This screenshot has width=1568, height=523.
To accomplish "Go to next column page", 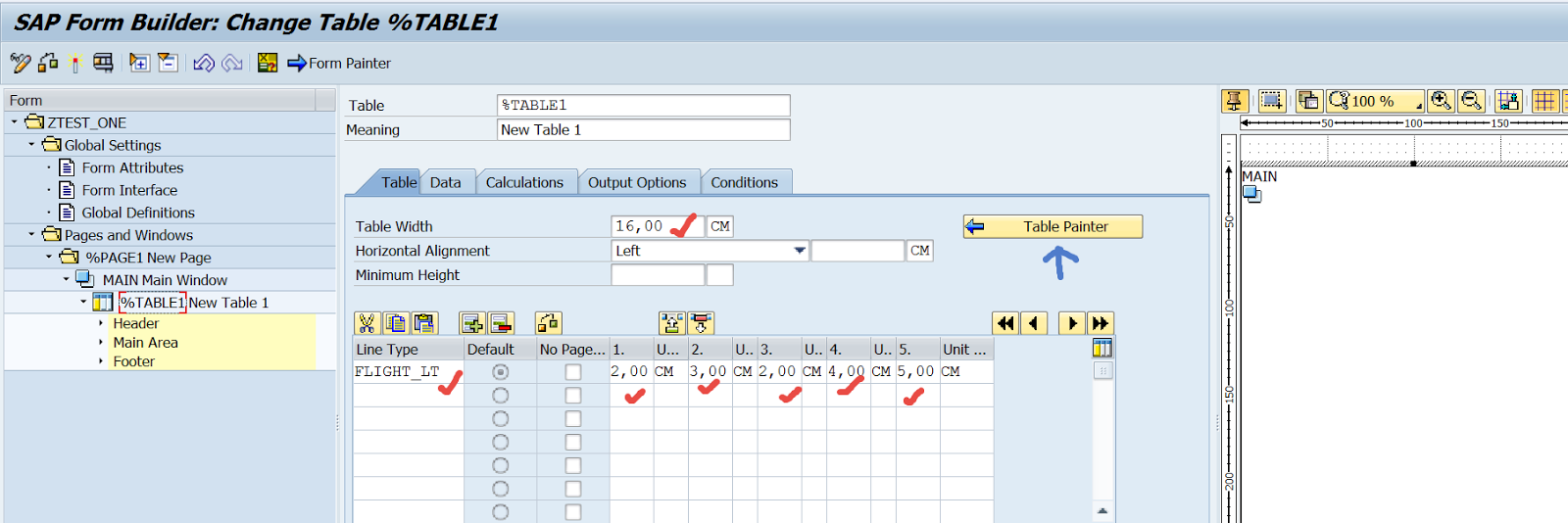I will coord(1072,323).
